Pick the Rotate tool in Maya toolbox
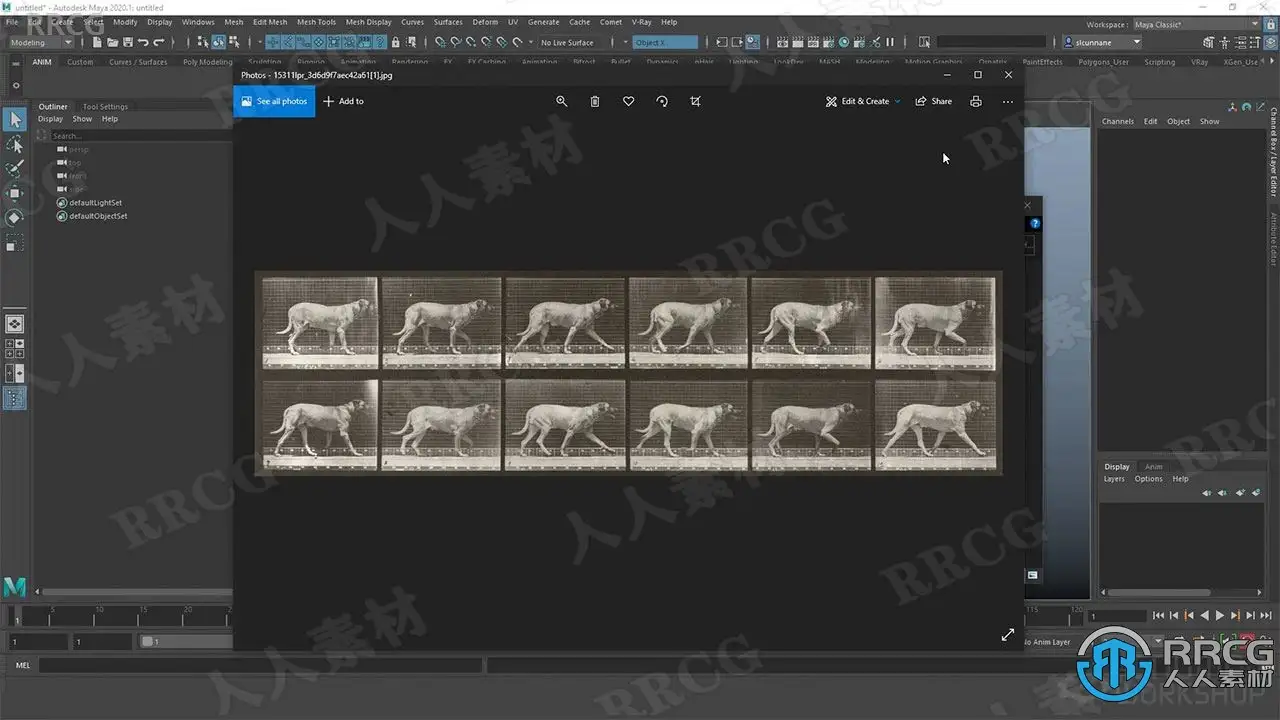The image size is (1280, 720). 15,217
